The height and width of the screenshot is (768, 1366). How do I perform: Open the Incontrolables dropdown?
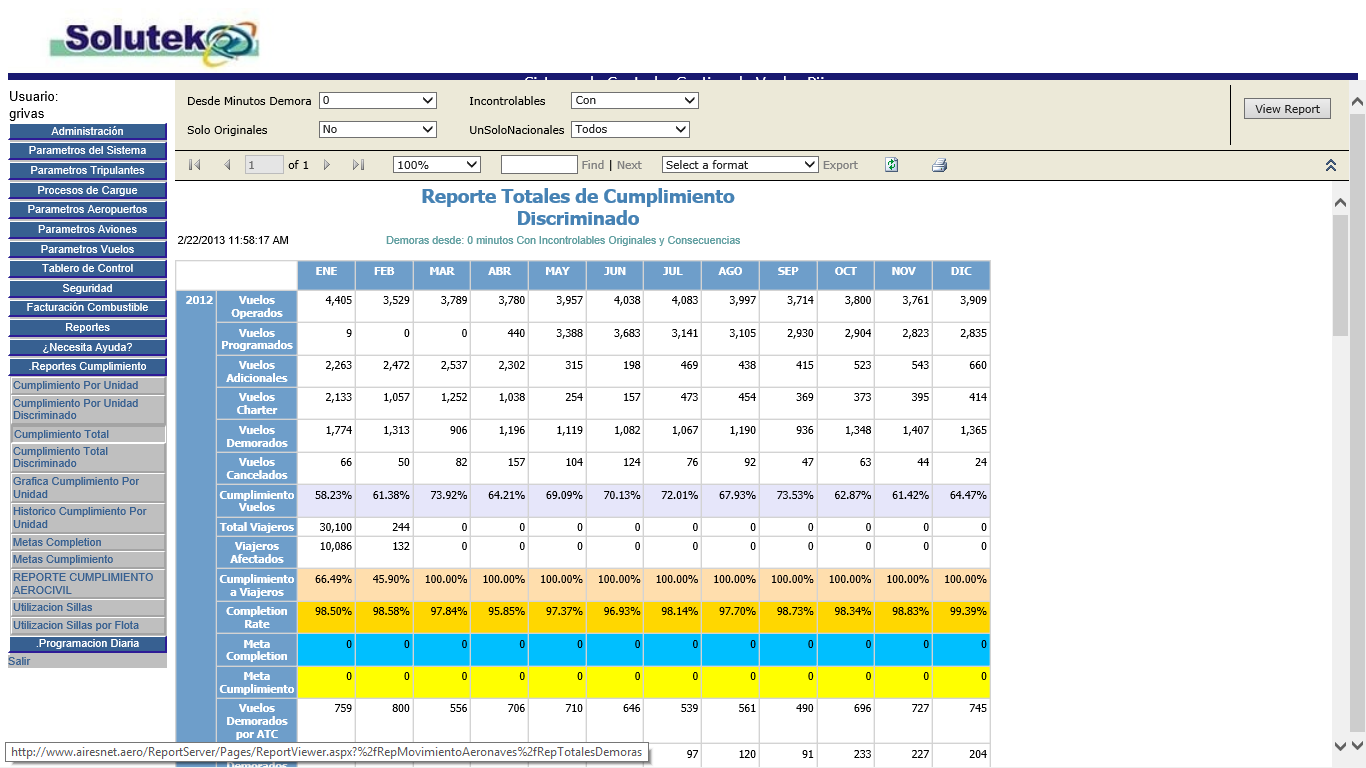click(x=634, y=100)
